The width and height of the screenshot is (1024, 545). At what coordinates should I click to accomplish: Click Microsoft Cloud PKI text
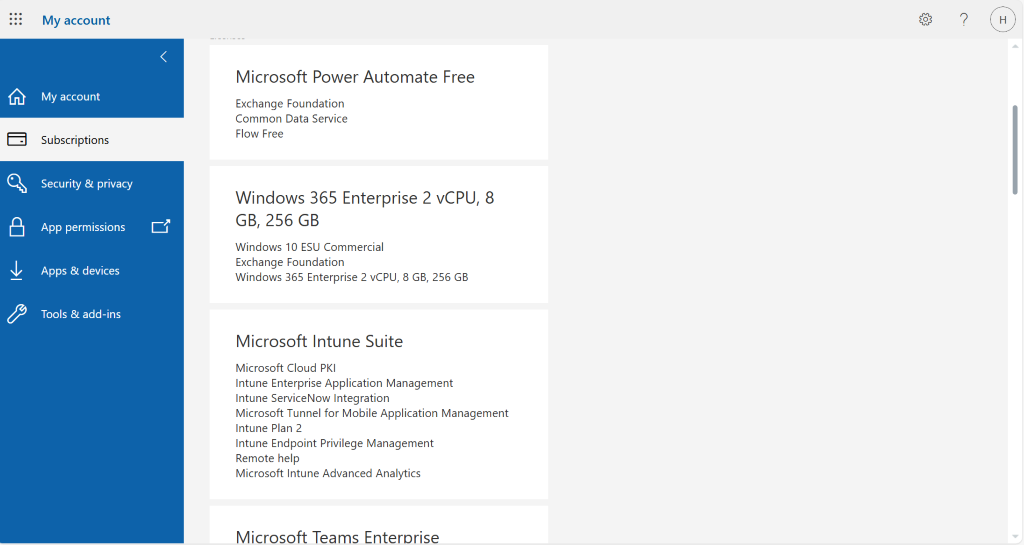click(285, 368)
